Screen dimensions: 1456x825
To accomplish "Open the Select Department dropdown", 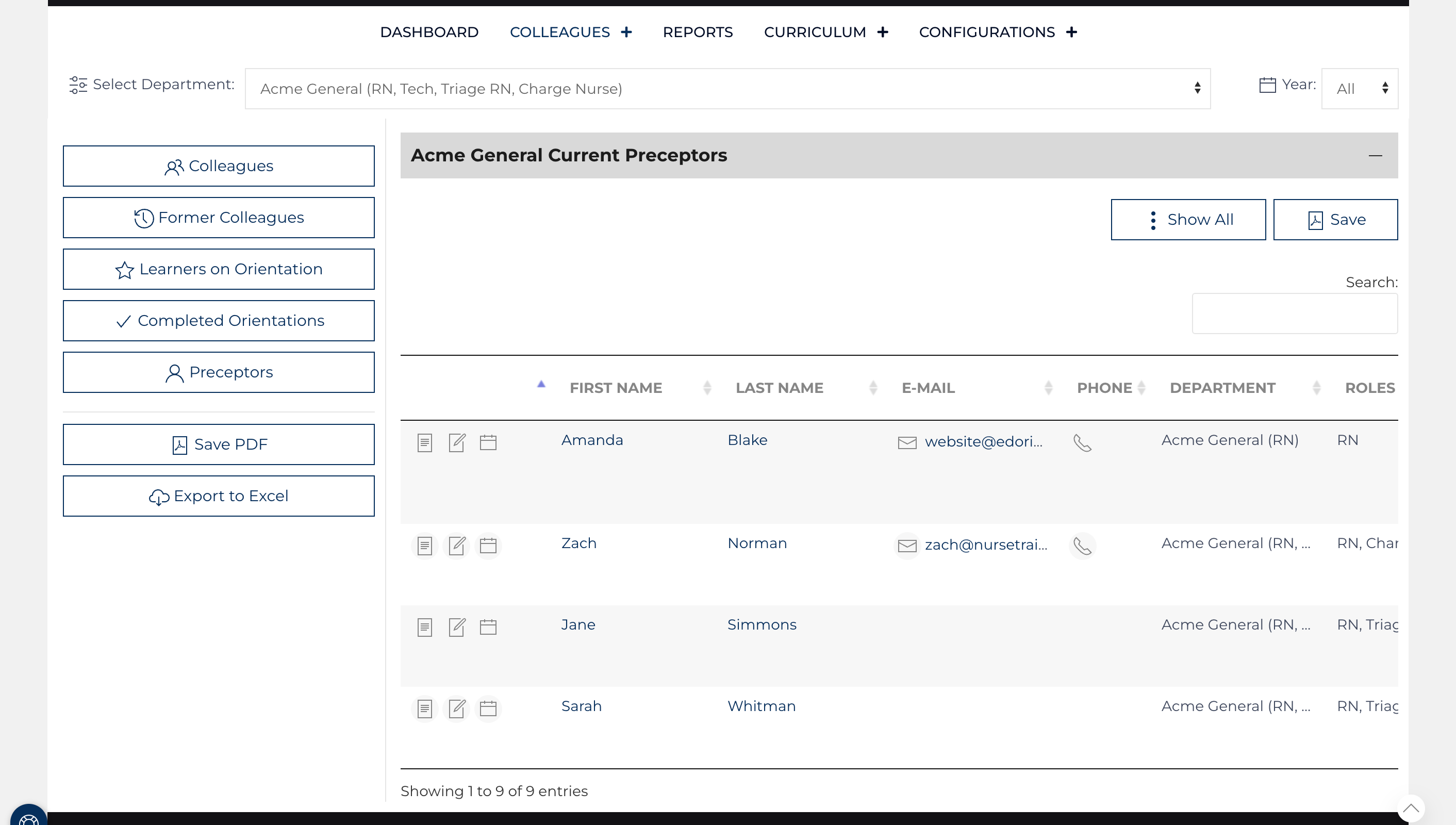I will tap(727, 89).
